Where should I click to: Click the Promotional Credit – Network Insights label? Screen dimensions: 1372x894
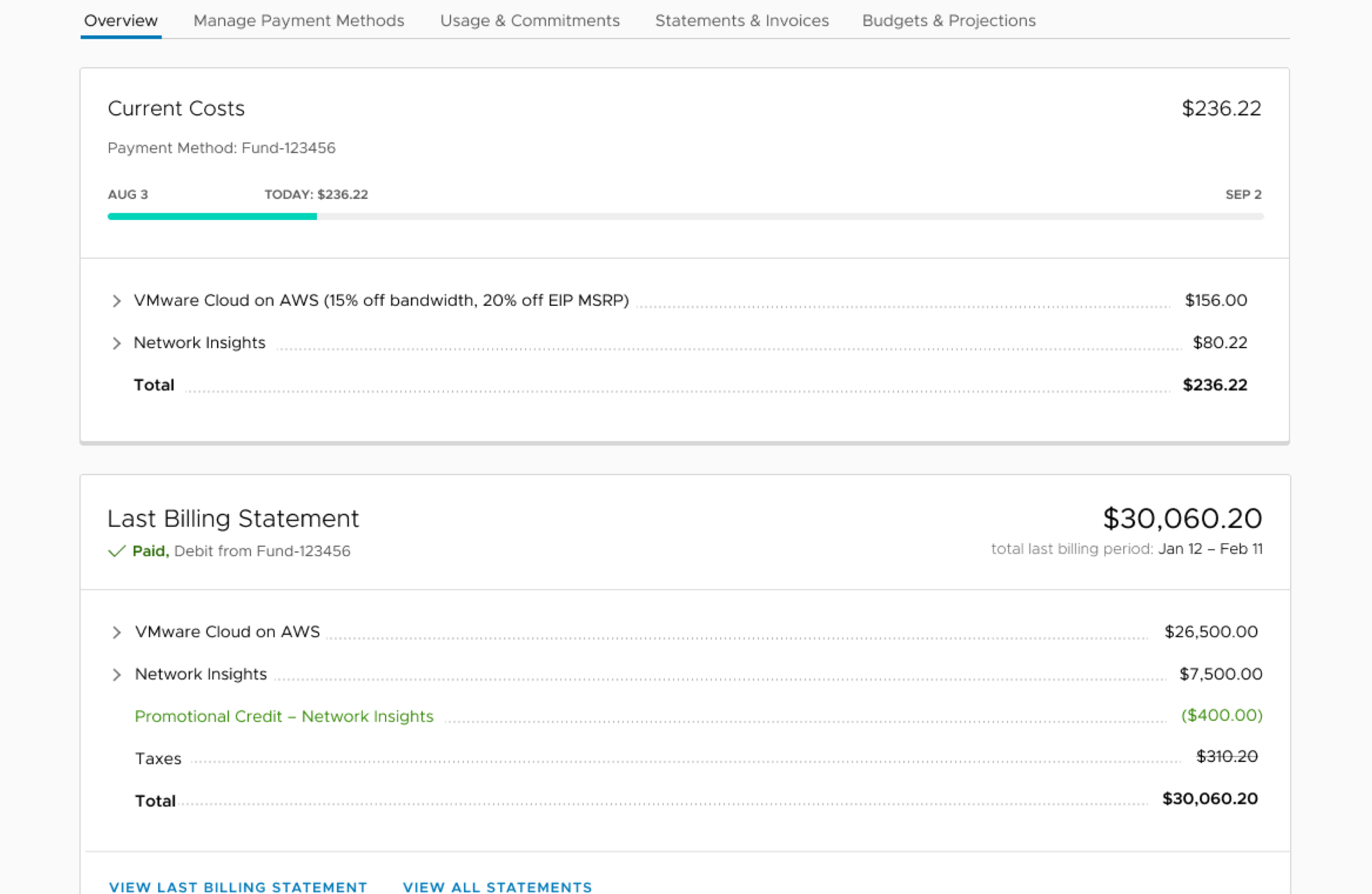click(284, 716)
